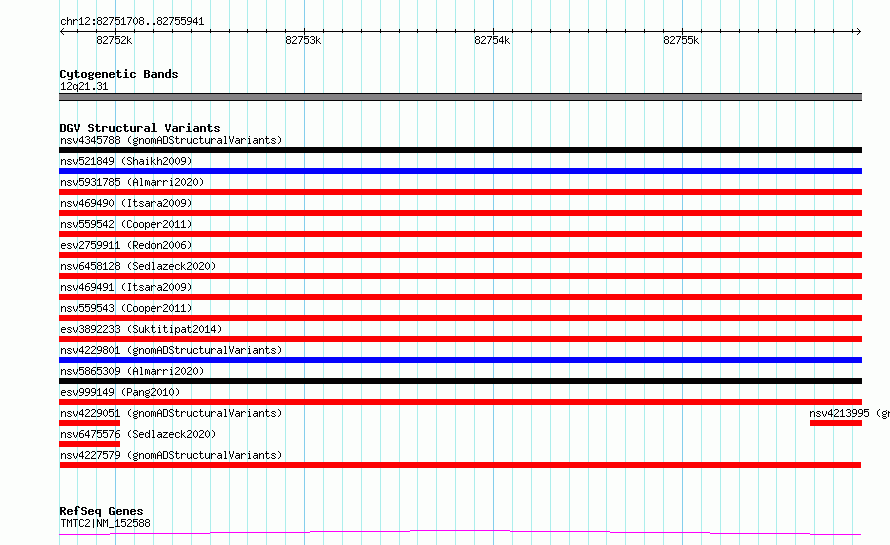This screenshot has height=545, width=890.
Task: Click the short red nsv4213995 bar
Action: (x=836, y=423)
